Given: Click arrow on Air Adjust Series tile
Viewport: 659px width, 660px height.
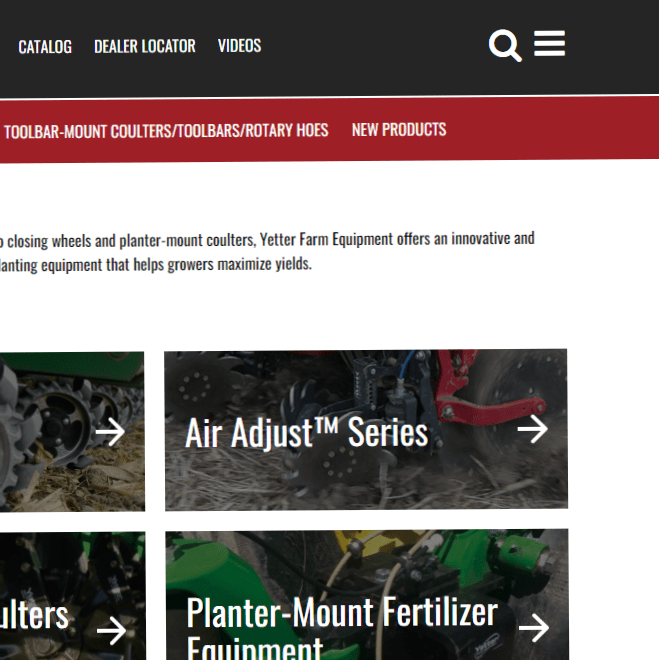Looking at the screenshot, I should click(532, 429).
